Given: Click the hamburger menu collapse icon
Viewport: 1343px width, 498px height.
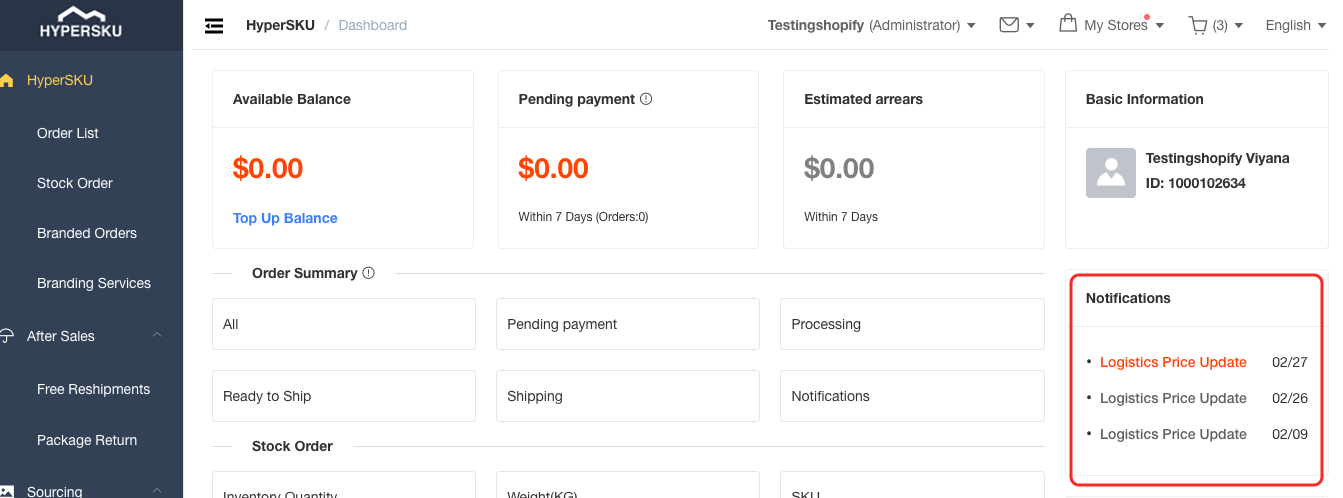Looking at the screenshot, I should pyautogui.click(x=214, y=25).
